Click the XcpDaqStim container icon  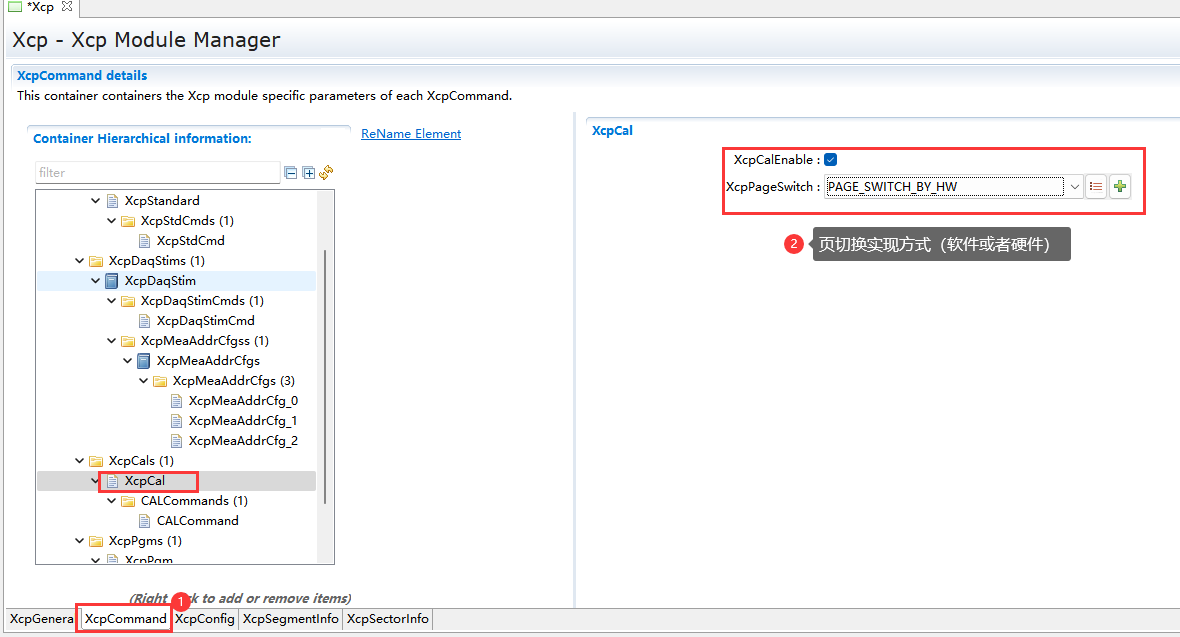click(112, 281)
